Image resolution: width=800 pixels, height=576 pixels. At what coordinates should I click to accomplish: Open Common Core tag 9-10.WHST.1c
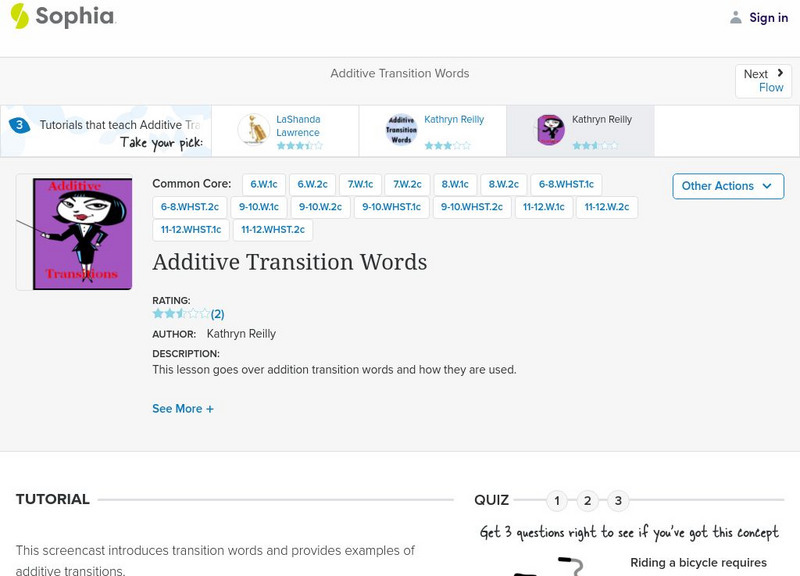point(391,207)
